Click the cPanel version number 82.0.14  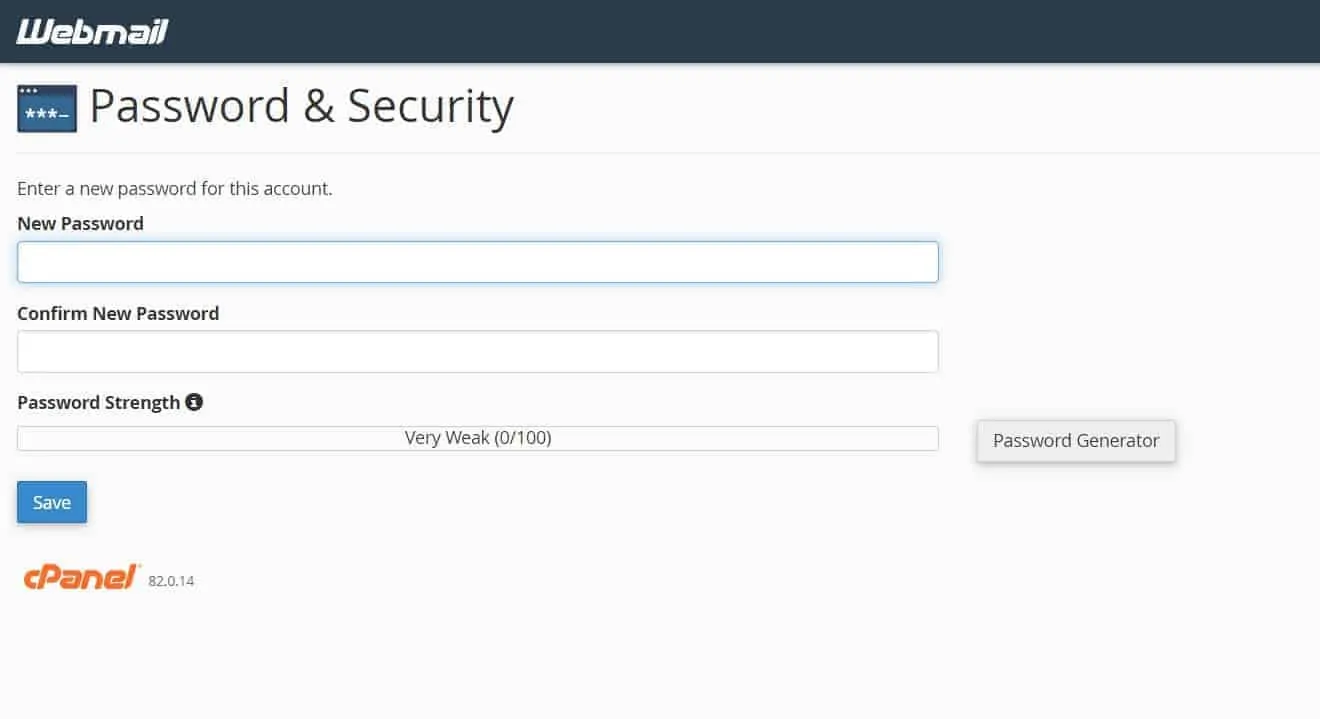pos(171,581)
